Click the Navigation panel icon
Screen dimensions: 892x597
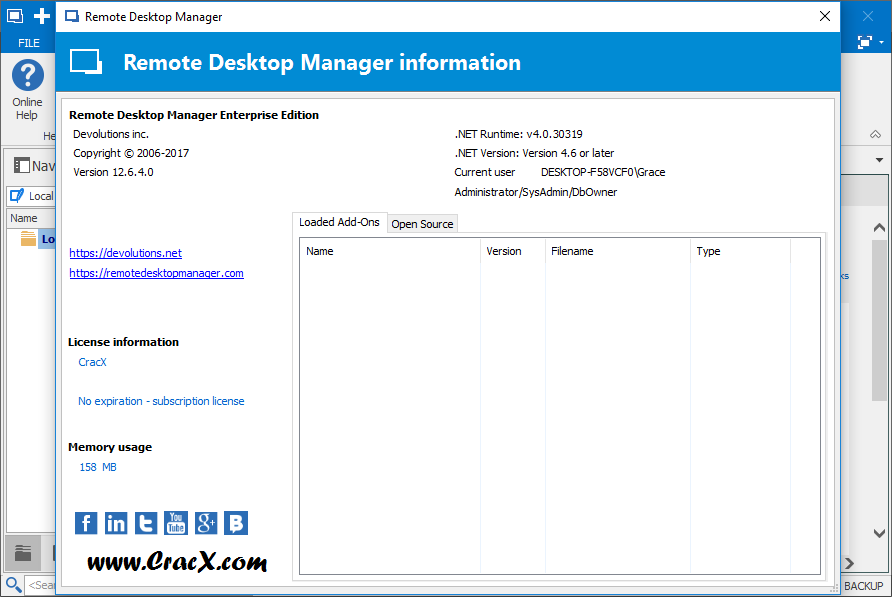[22, 166]
